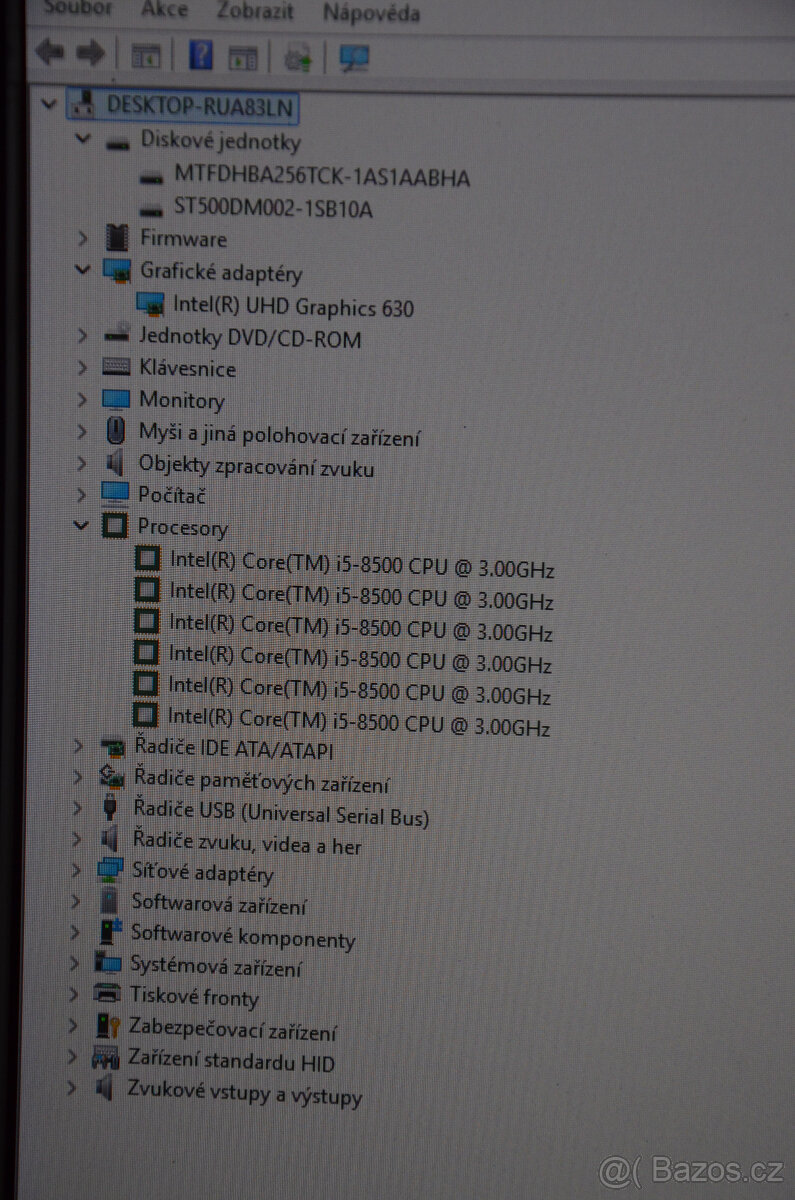Click the update driver toolbar icon
Viewport: 795px width, 1200px height.
tap(297, 58)
